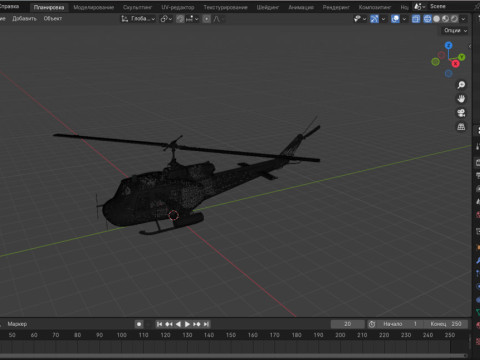Switch to the Шейдинг workspace
The height and width of the screenshot is (360, 480).
(268, 7)
